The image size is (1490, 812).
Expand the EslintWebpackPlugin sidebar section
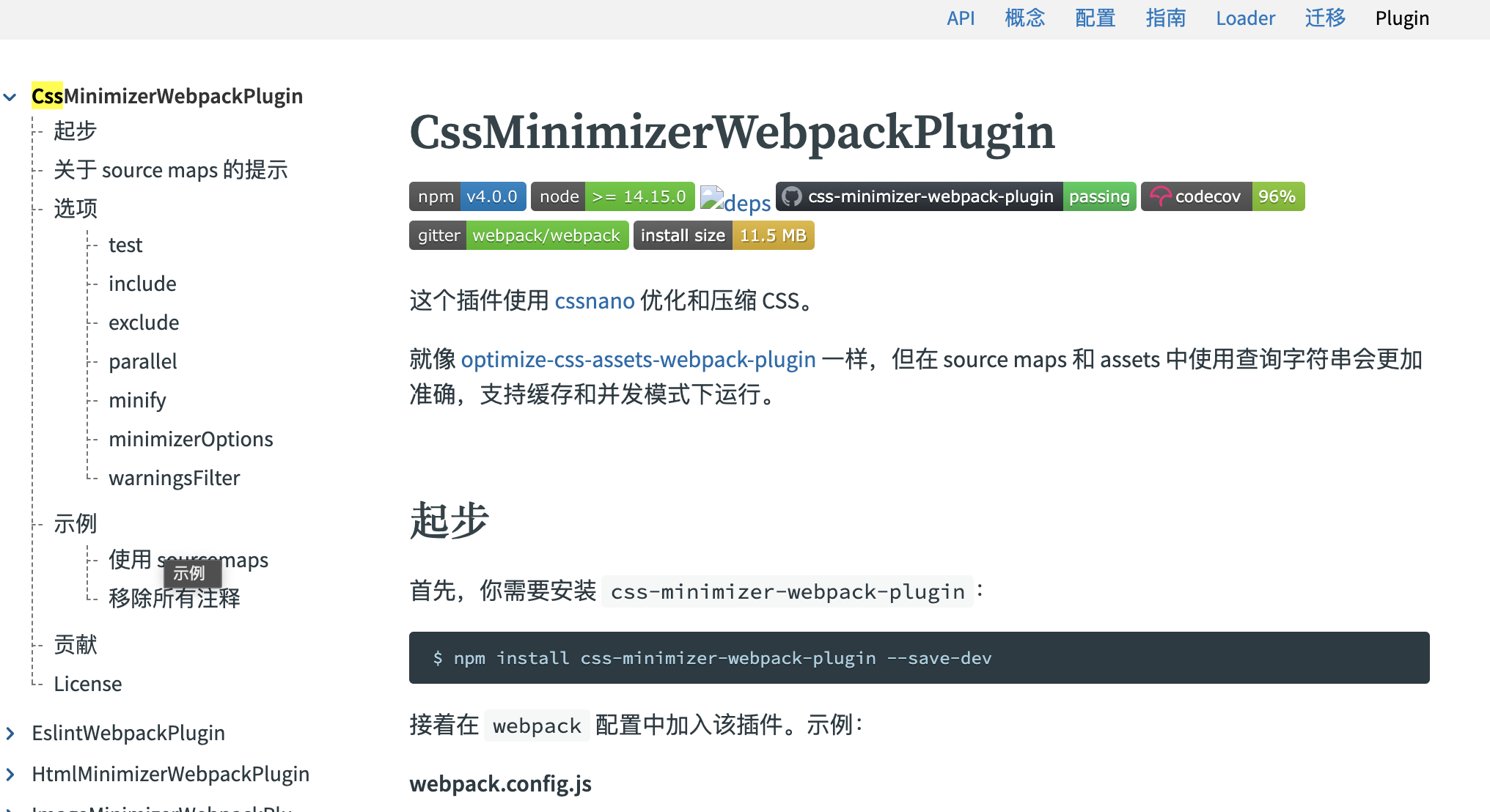click(x=10, y=733)
